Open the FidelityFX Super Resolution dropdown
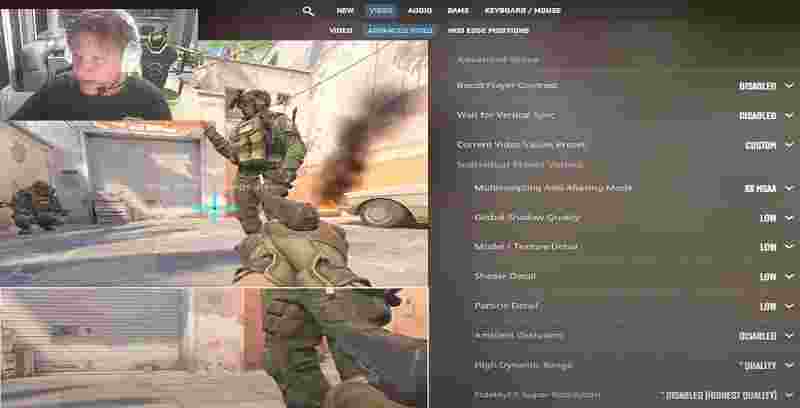Image resolution: width=800 pixels, height=408 pixels. 727,395
